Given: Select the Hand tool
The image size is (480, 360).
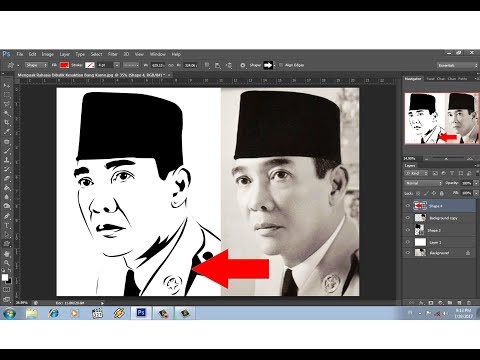Looking at the screenshot, I should pyautogui.click(x=6, y=254).
